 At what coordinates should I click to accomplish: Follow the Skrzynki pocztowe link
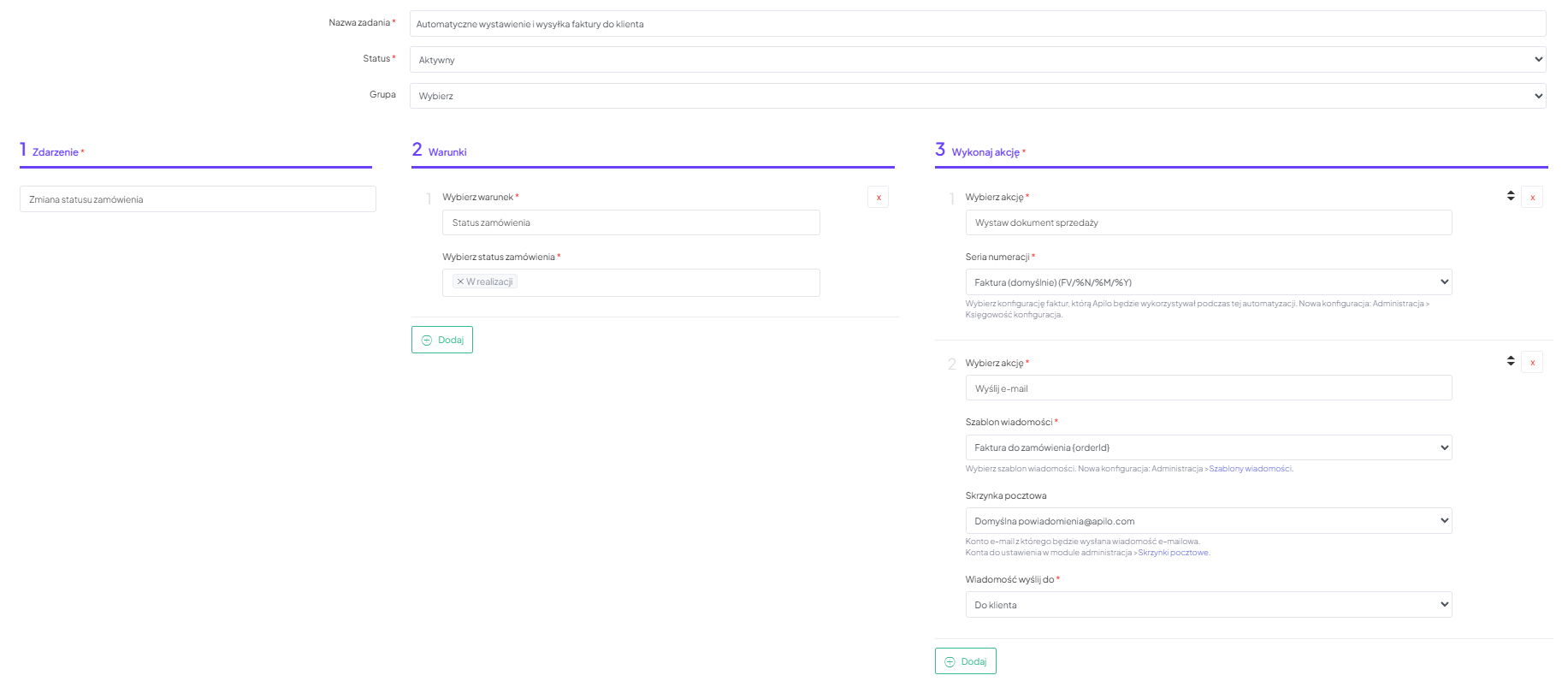pos(1173,553)
